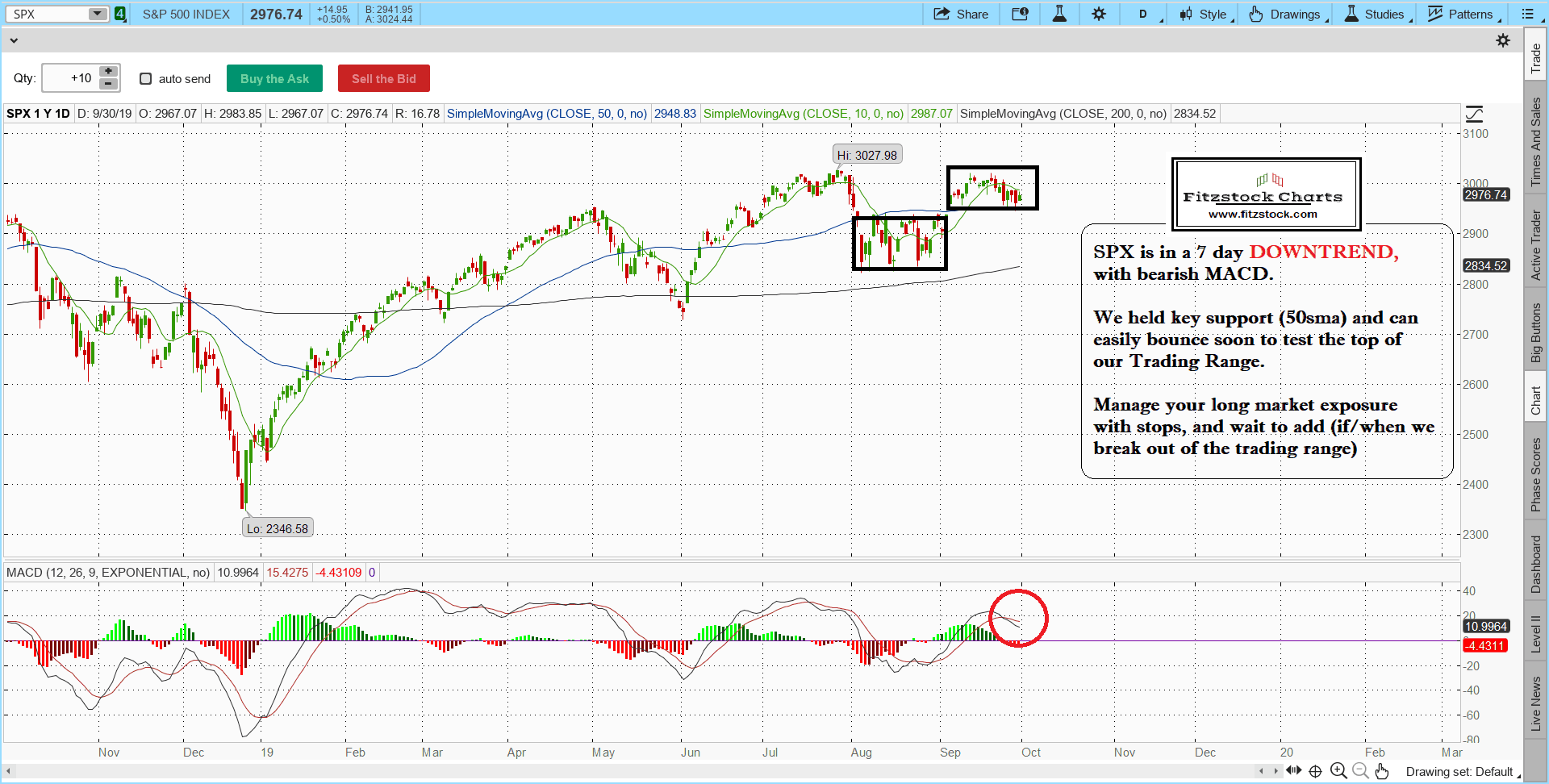Viewport: 1549px width, 784px height.
Task: Select the pointing hand drawing tool
Action: click(1382, 771)
